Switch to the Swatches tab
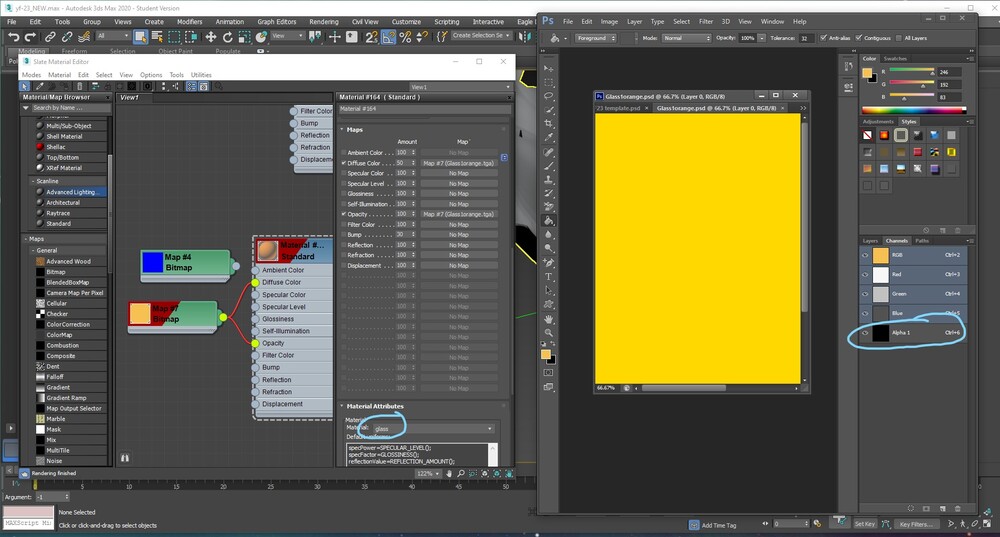The height and width of the screenshot is (537, 1000). (896, 59)
